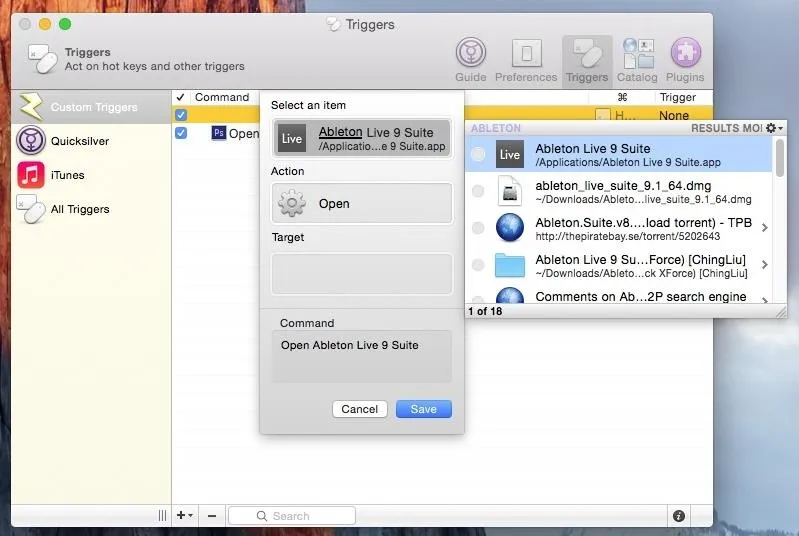Open the Plugins toolbar icon
Viewport: 799px width, 536px height.
[x=685, y=61]
